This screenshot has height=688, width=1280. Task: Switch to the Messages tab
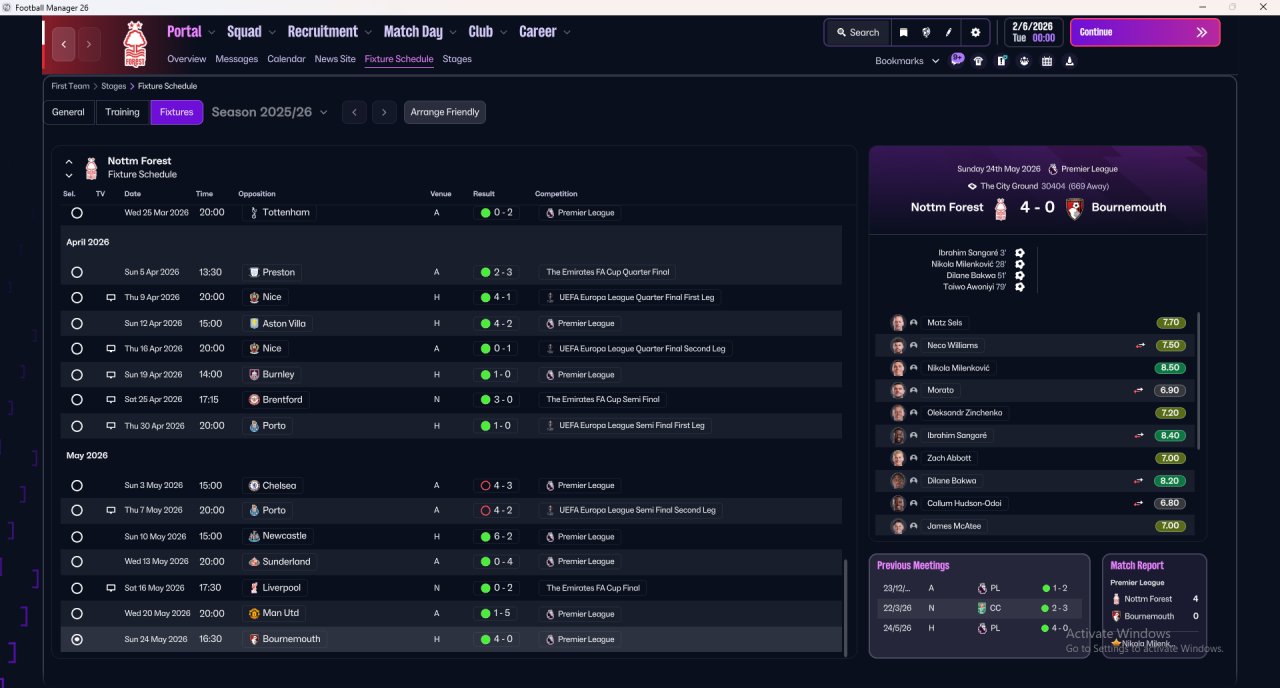click(236, 59)
